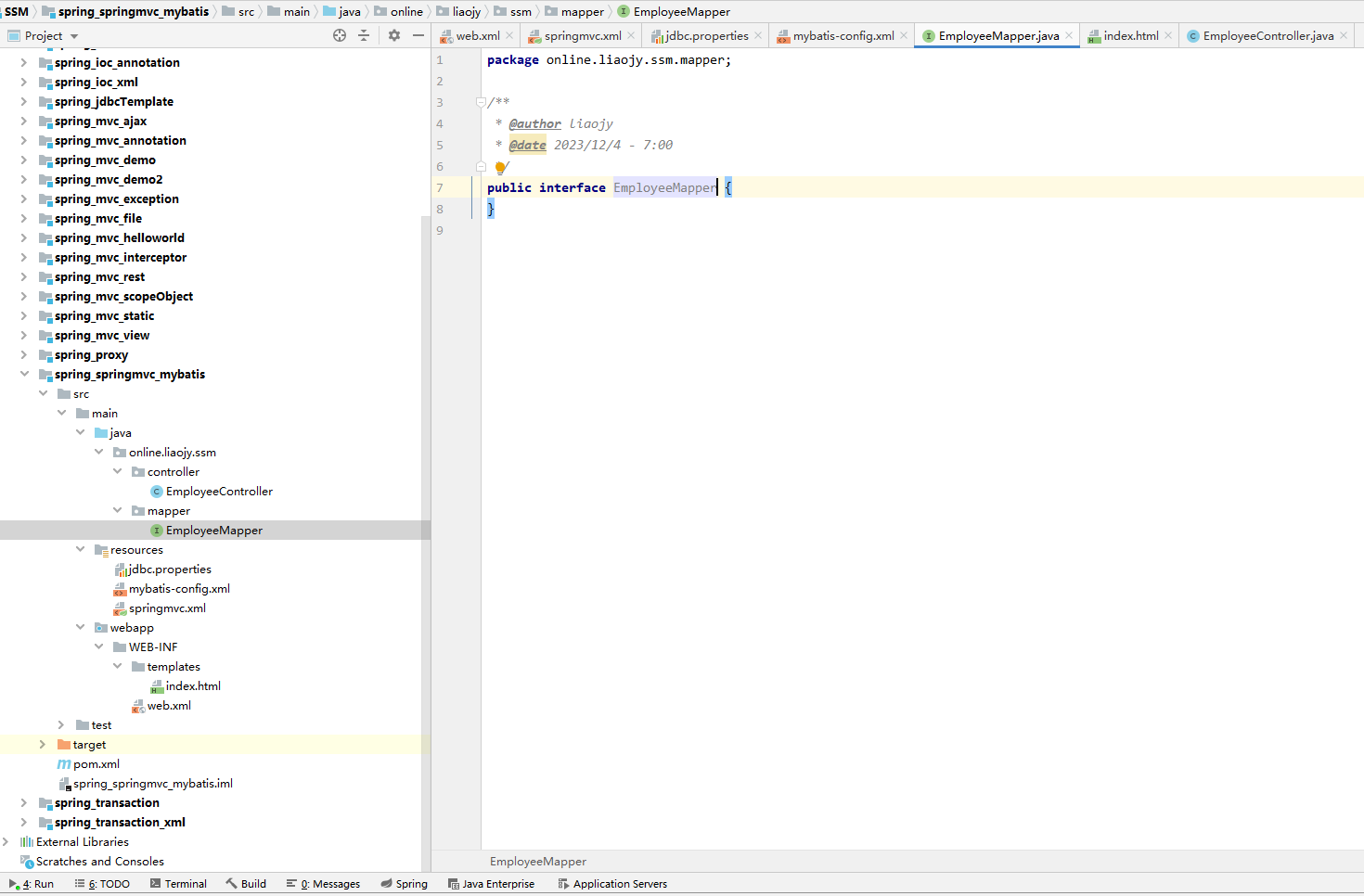Open the TODO tool window
This screenshot has height=896, width=1364.
click(102, 884)
